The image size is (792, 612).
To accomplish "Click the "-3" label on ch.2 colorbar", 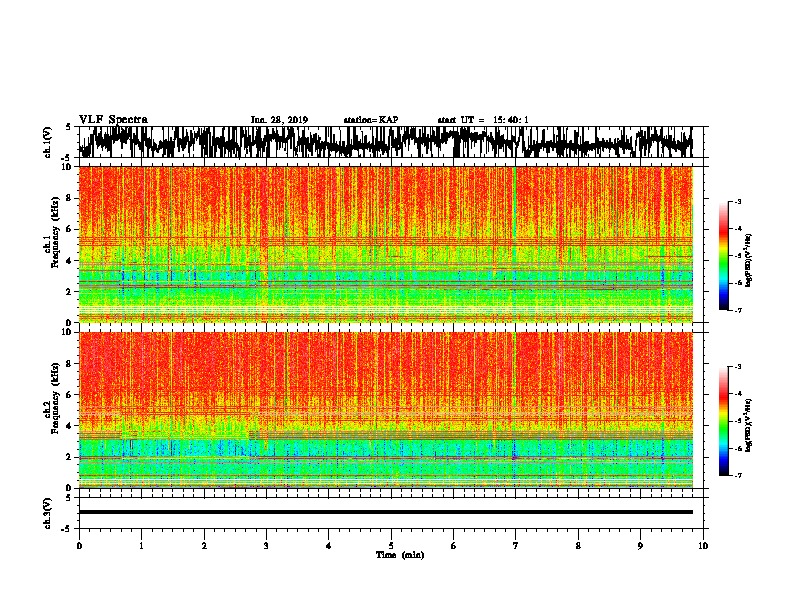I will coord(737,367).
